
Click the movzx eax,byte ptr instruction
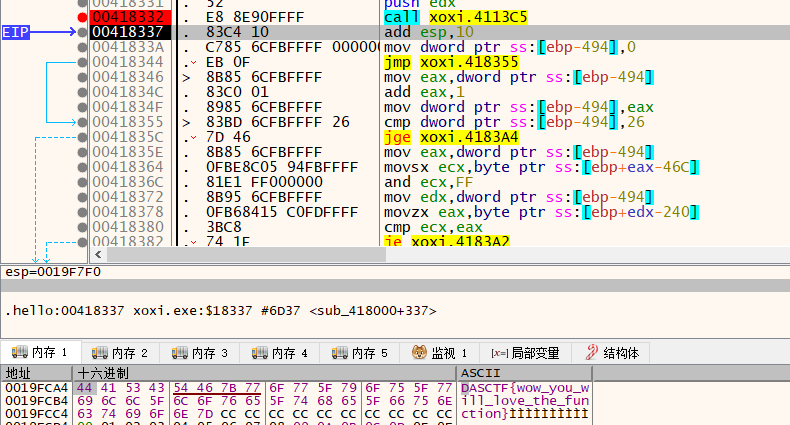pyautogui.click(x=541, y=212)
